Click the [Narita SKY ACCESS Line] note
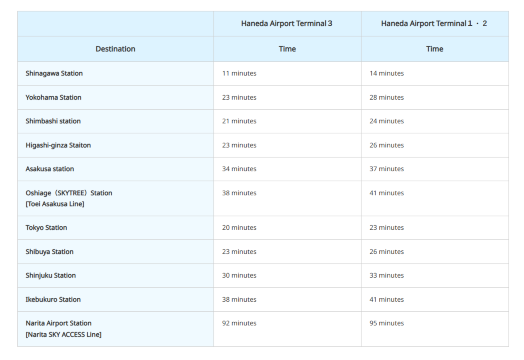 coord(63,334)
